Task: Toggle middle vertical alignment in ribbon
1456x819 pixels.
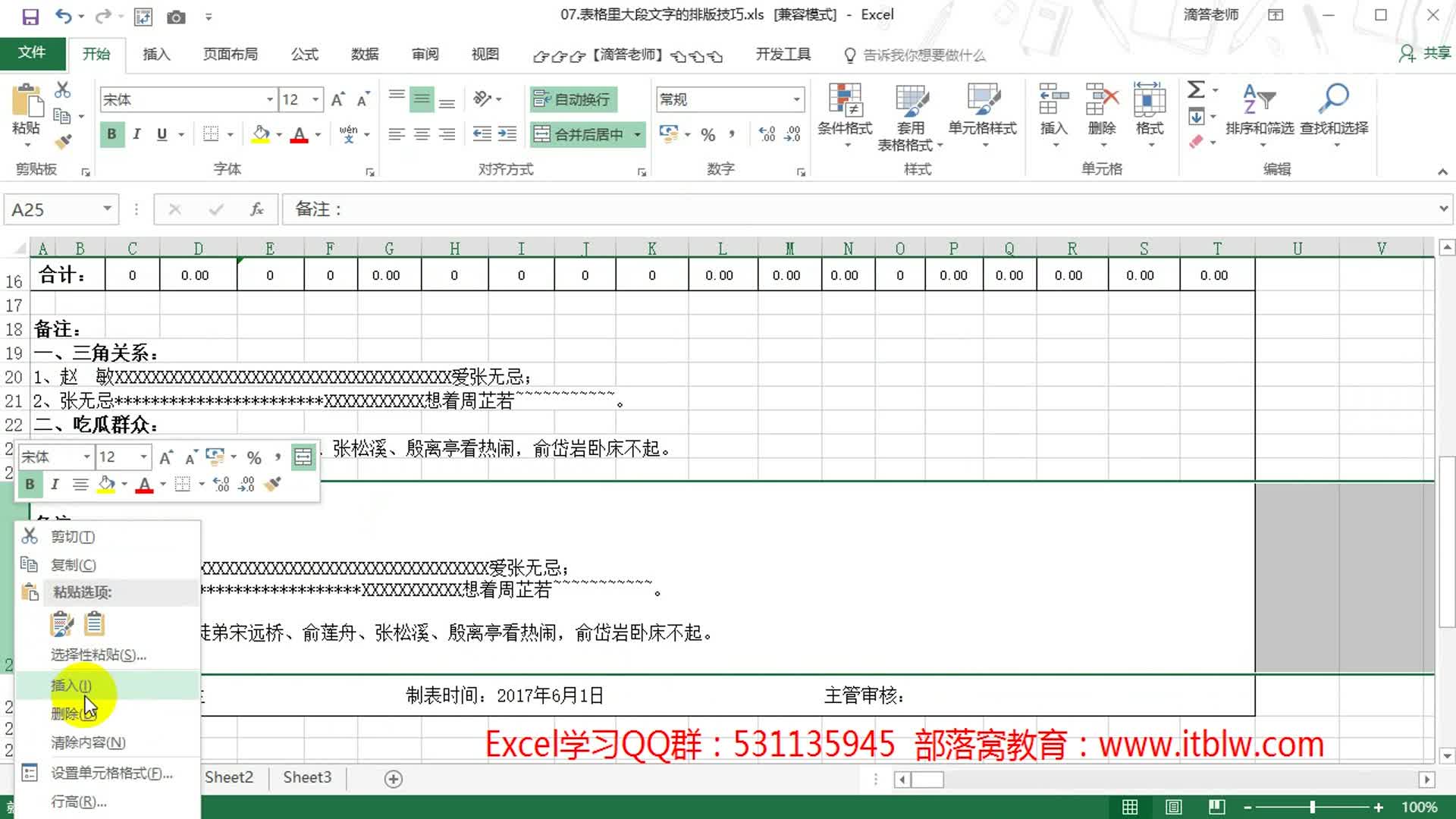Action: coord(422,99)
